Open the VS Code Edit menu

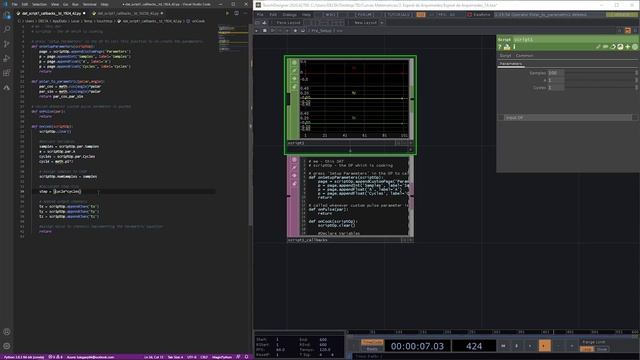pos(25,4)
